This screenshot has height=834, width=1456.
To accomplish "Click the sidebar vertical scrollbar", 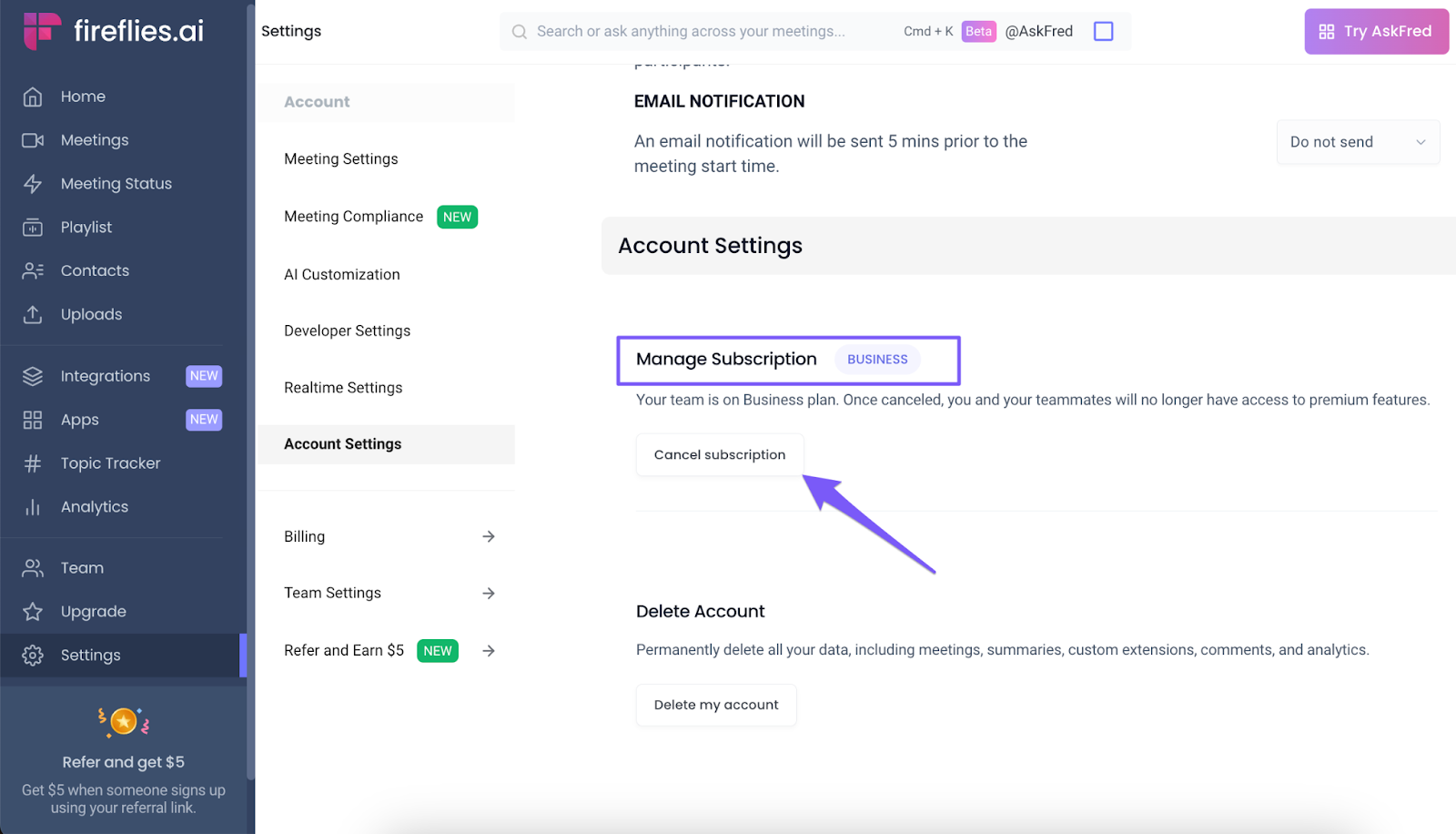I will click(250, 392).
